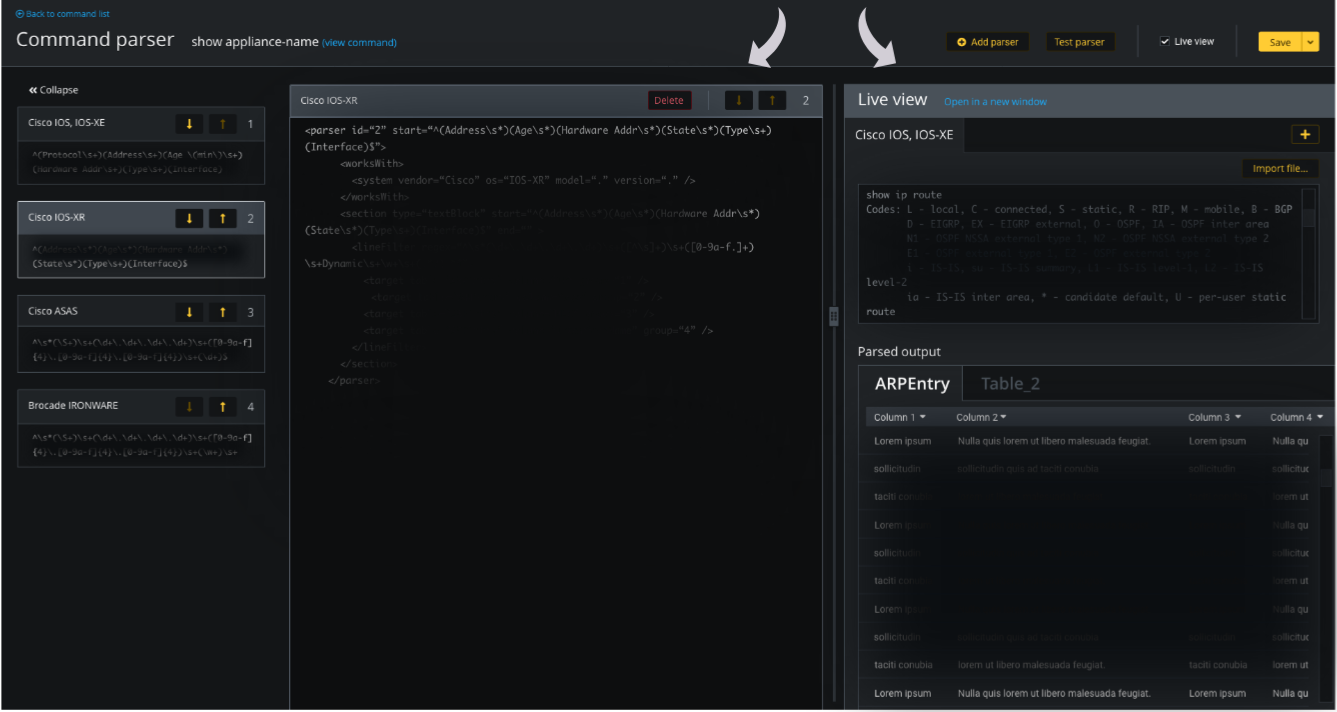Click the parsed output table scrollbar
1337x712 pixels.
tap(1326, 570)
